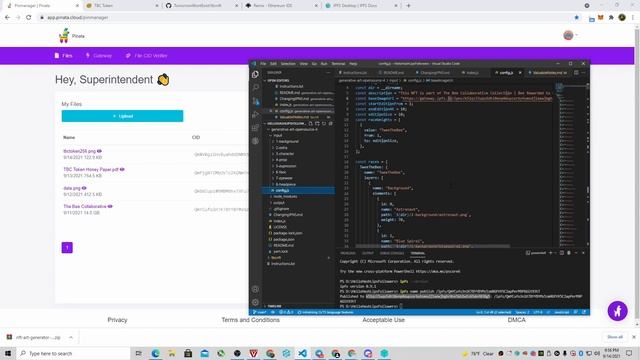This screenshot has width=640, height=360.
Task: Open the Privacy footer link
Action: tap(117, 320)
